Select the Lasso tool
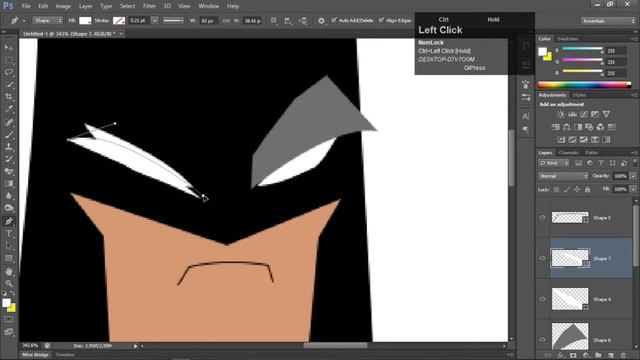 pos(9,72)
